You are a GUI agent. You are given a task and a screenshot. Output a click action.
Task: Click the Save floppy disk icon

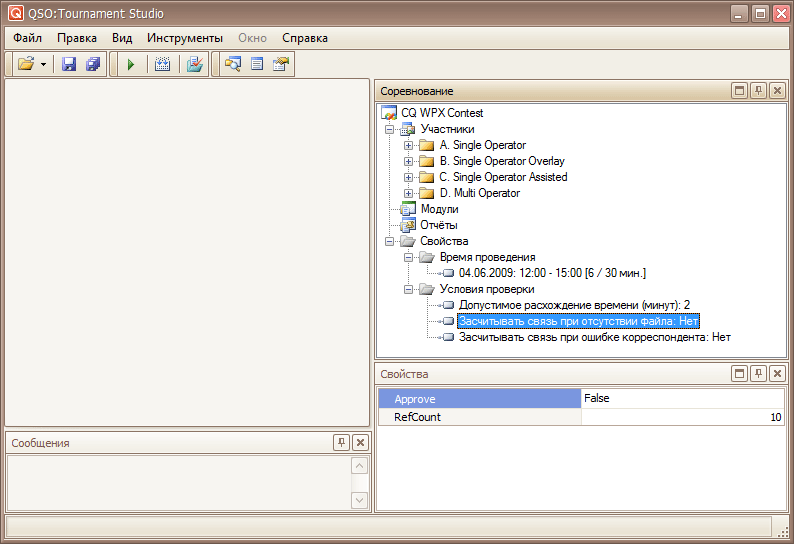tap(69, 64)
